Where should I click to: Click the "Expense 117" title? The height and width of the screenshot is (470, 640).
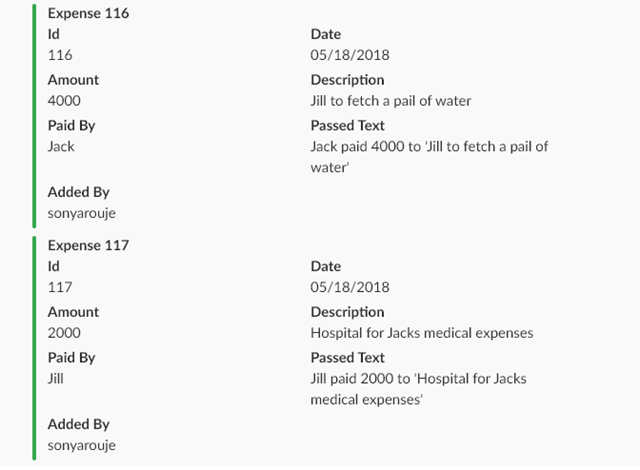point(88,245)
